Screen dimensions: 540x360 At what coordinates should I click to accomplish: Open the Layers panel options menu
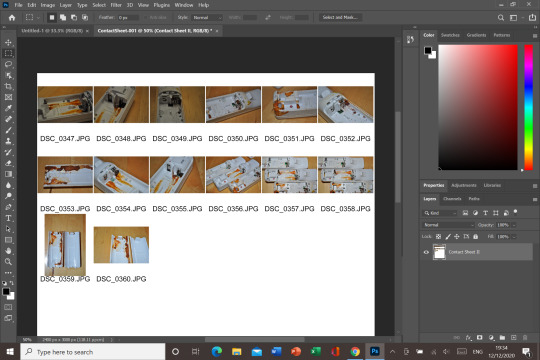pos(535,199)
